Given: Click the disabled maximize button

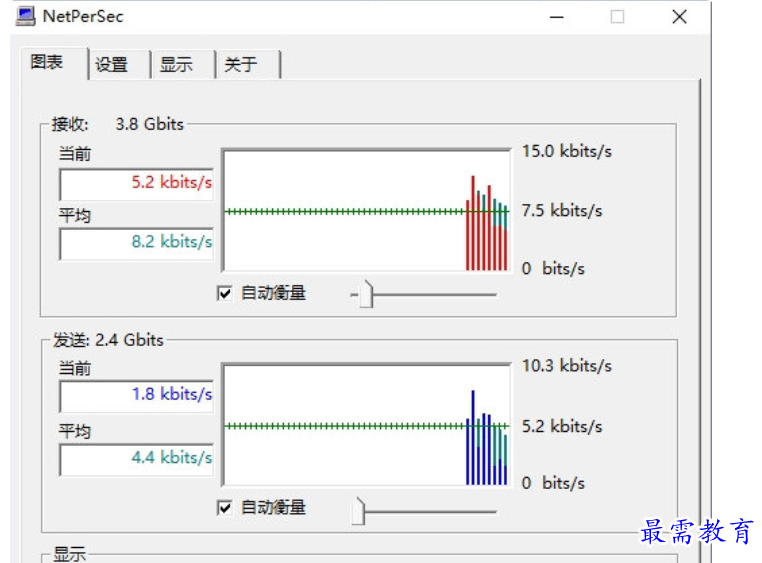Looking at the screenshot, I should (x=617, y=17).
